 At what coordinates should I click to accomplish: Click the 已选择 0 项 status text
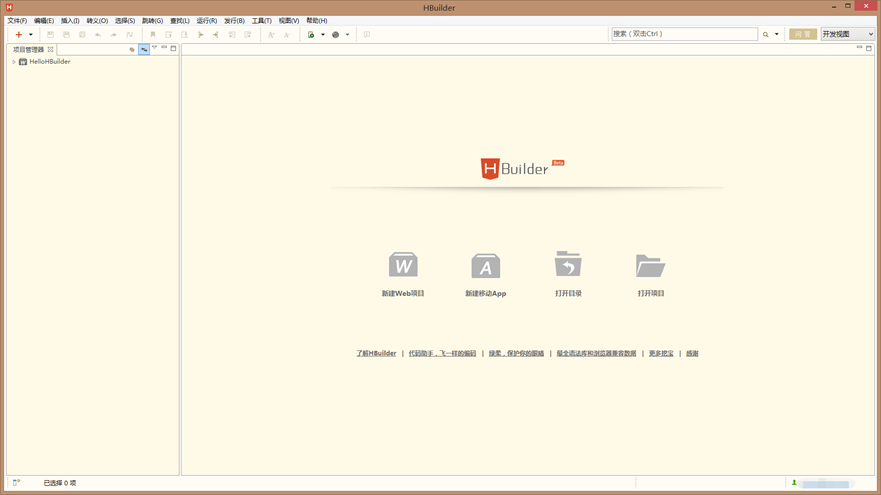(60, 483)
